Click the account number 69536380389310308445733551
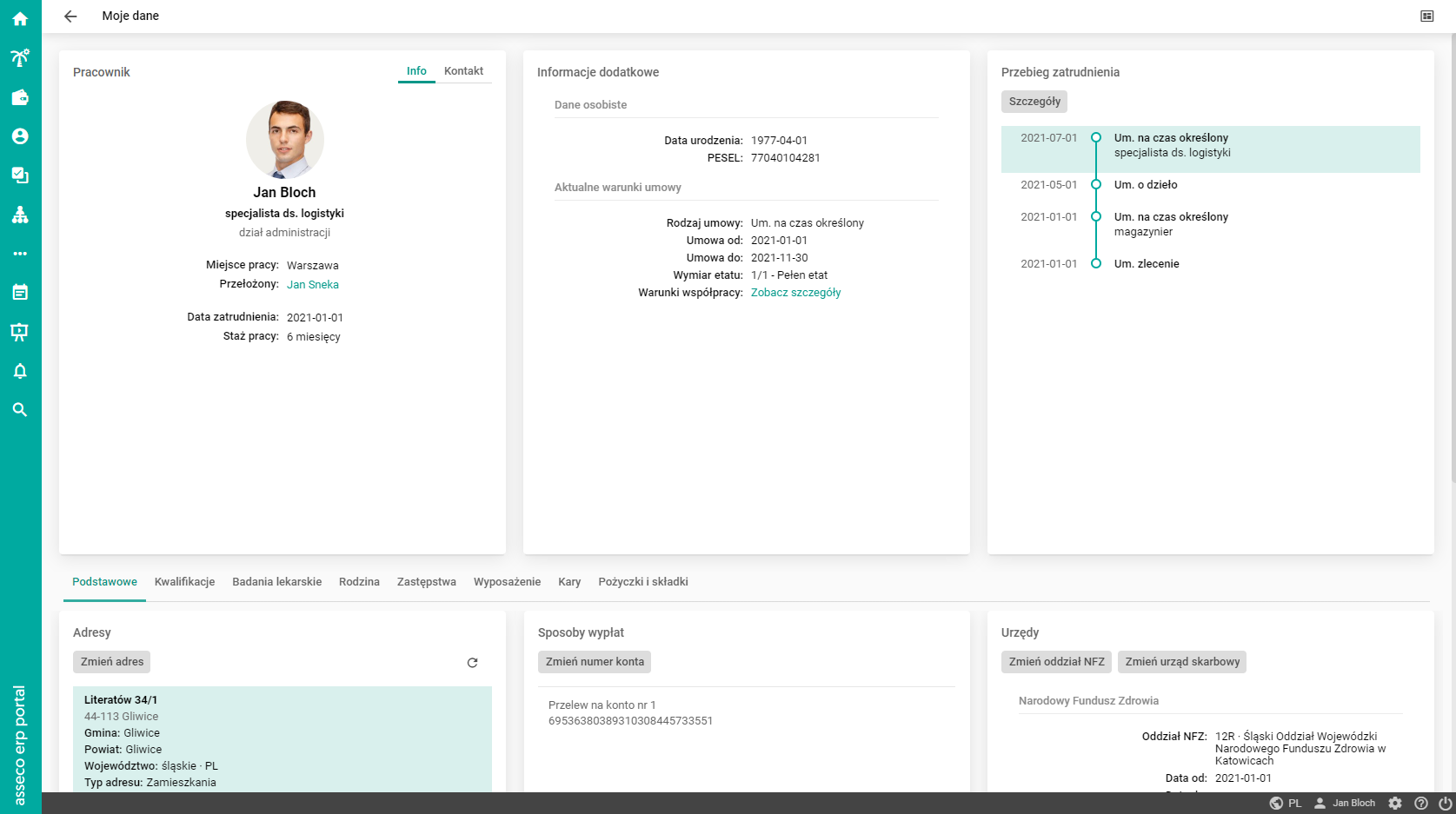Image resolution: width=1456 pixels, height=814 pixels. [x=630, y=721]
